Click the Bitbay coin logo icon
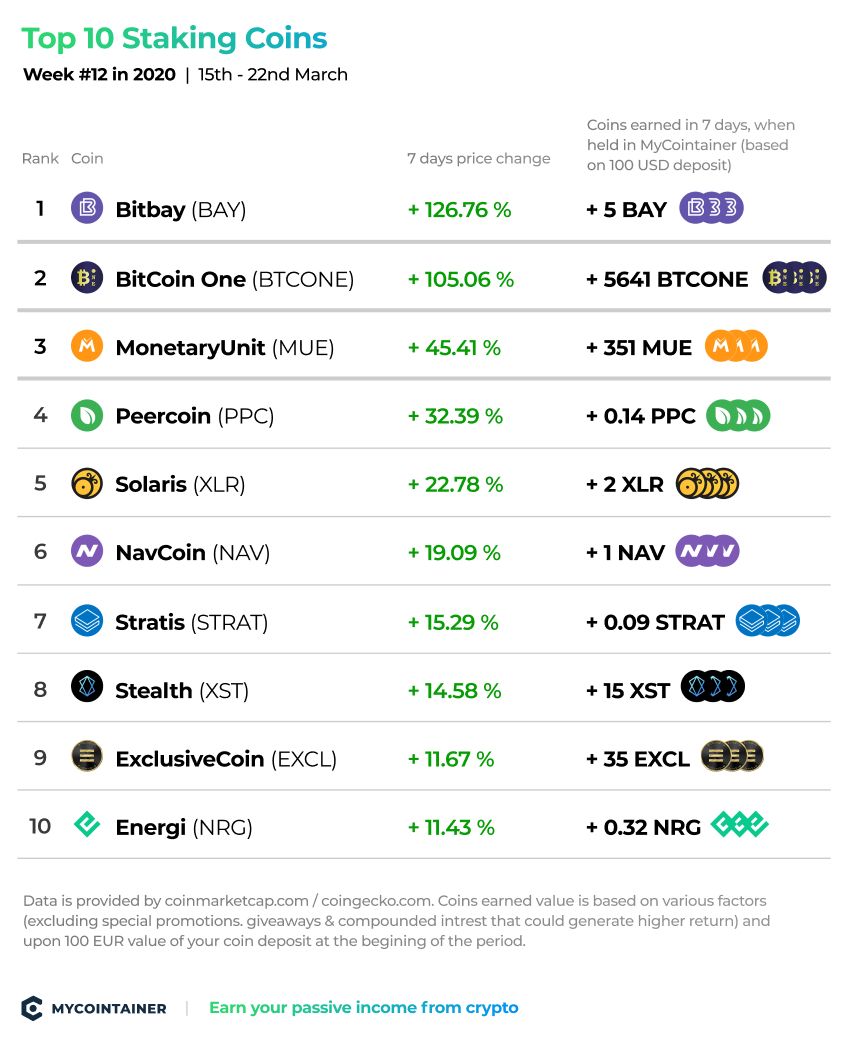Screen dimensions: 858x1056 pyautogui.click(x=87, y=208)
